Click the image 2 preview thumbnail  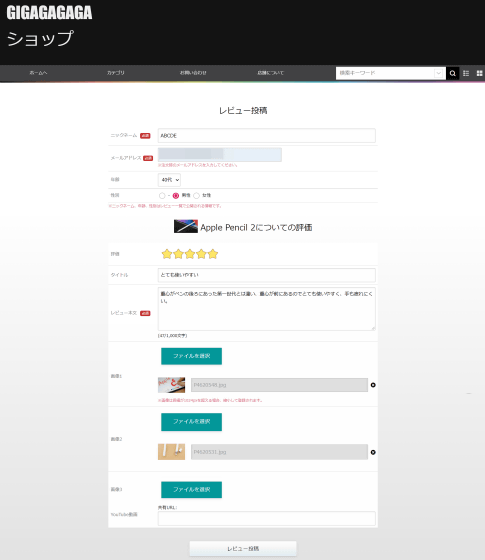coord(171,452)
